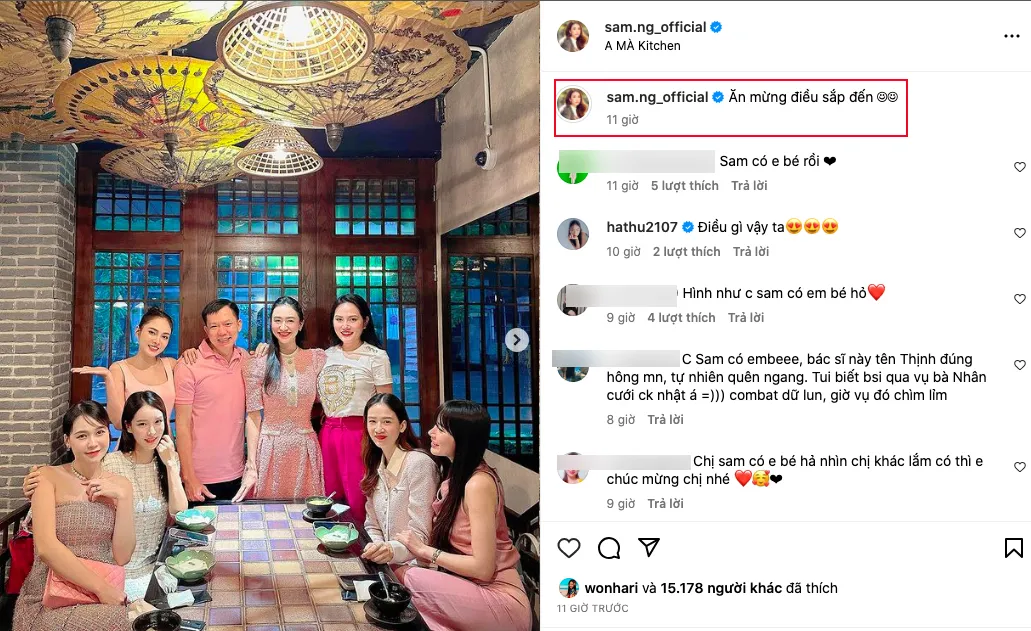Like the post with the heart icon
The height and width of the screenshot is (631, 1031).
[569, 548]
